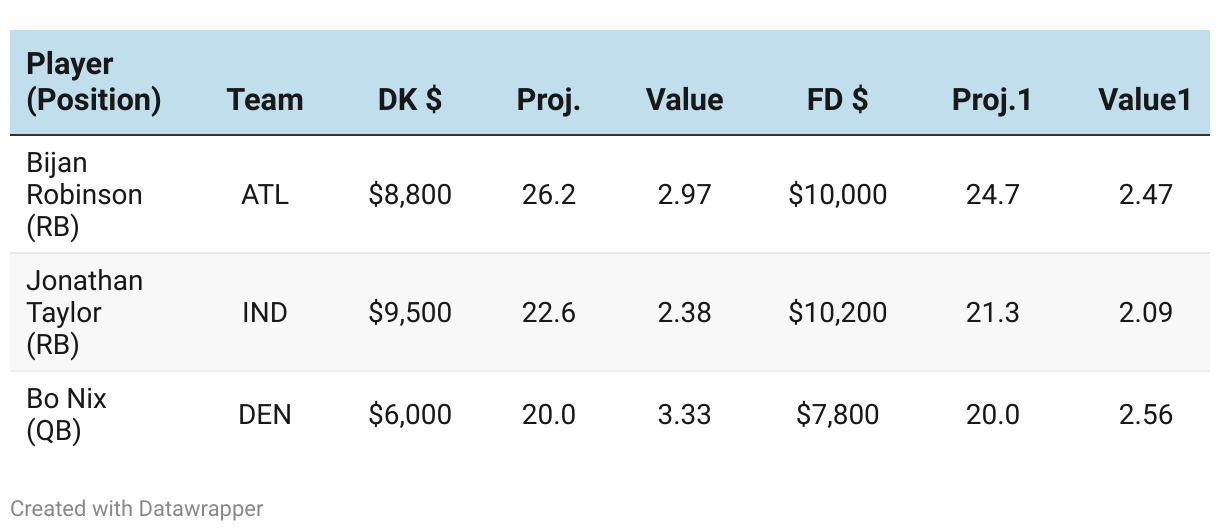Image resolution: width=1220 pixels, height=532 pixels.
Task: Click the Team column header
Action: 264,100
